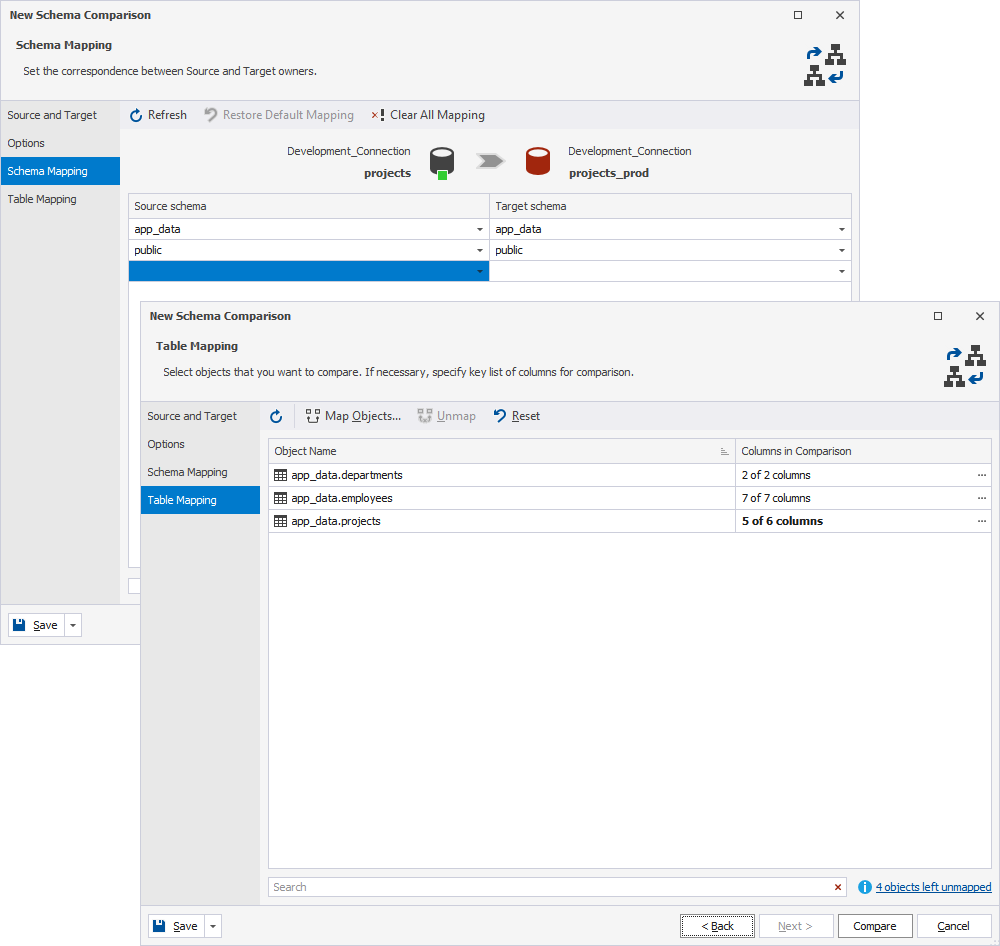Maximize the back New Schema Comparison window
Image resolution: width=1000 pixels, height=946 pixels.
[x=798, y=15]
